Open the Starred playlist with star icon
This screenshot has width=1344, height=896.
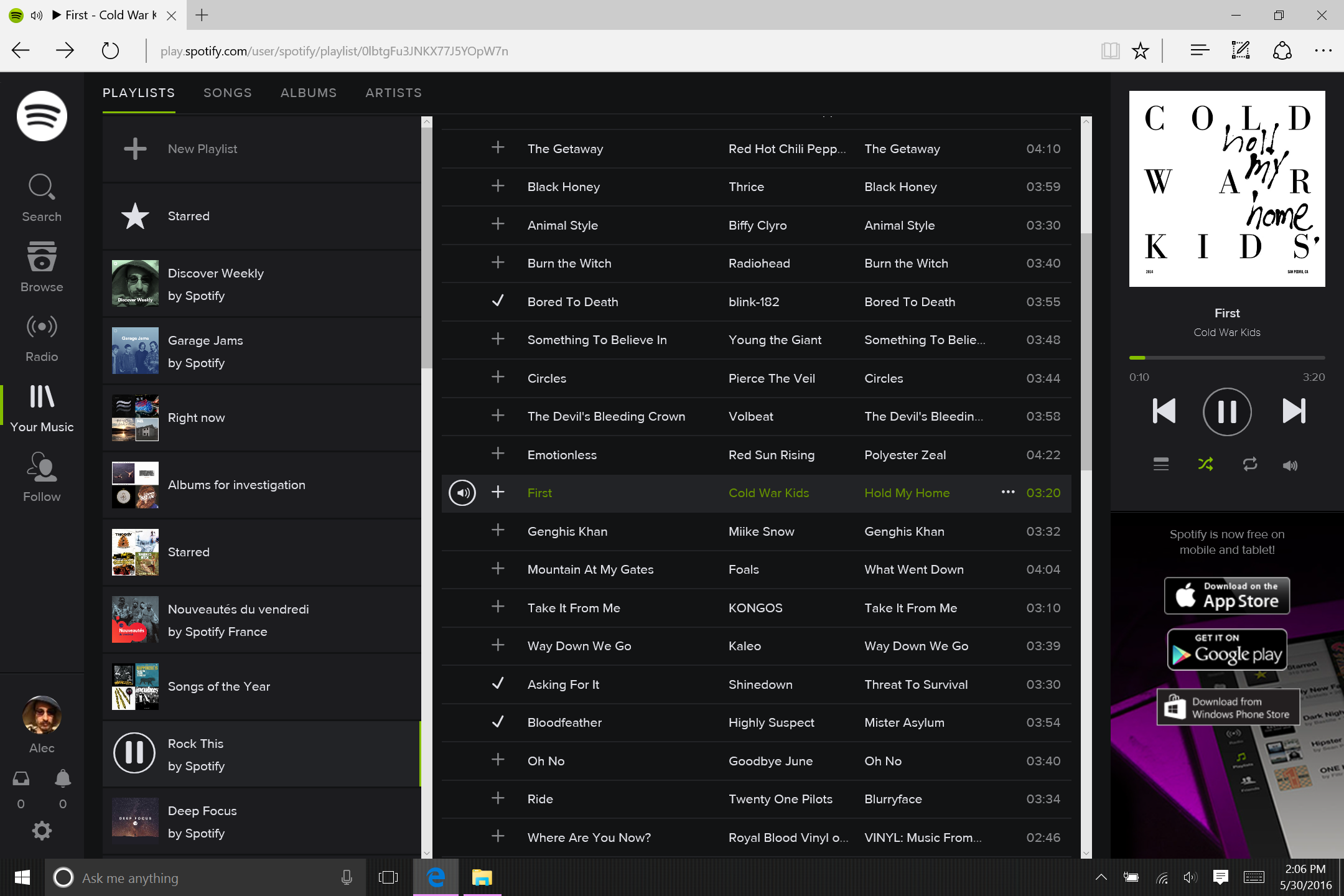coord(262,216)
